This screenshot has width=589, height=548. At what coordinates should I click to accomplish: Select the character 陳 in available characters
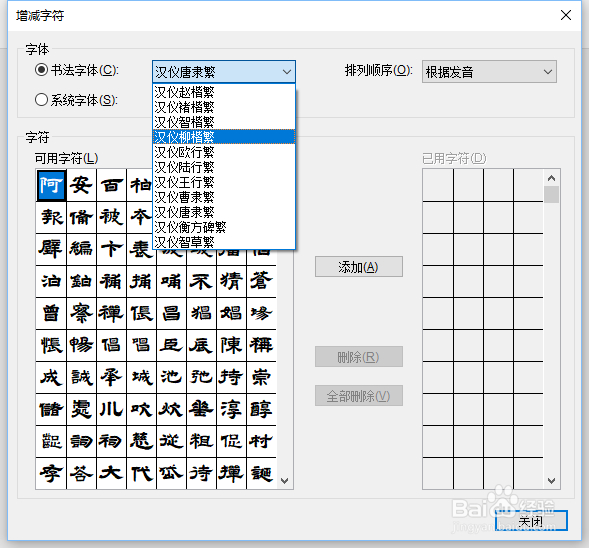[x=231, y=345]
